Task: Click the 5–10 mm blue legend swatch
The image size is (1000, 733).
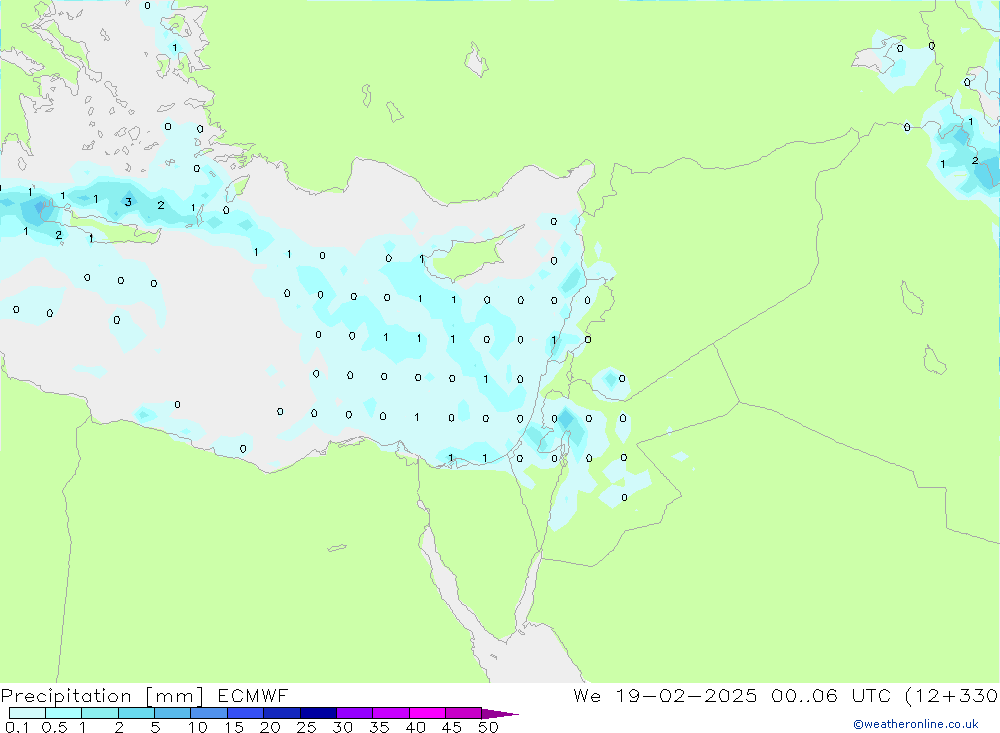Action: (172, 713)
